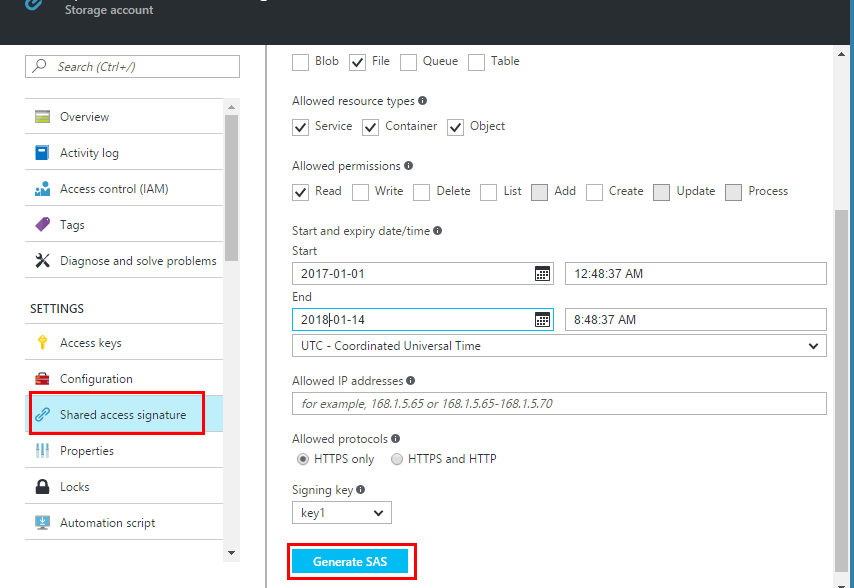Click the Access control (IAM) people icon
This screenshot has height=588, width=854.
(x=42, y=189)
